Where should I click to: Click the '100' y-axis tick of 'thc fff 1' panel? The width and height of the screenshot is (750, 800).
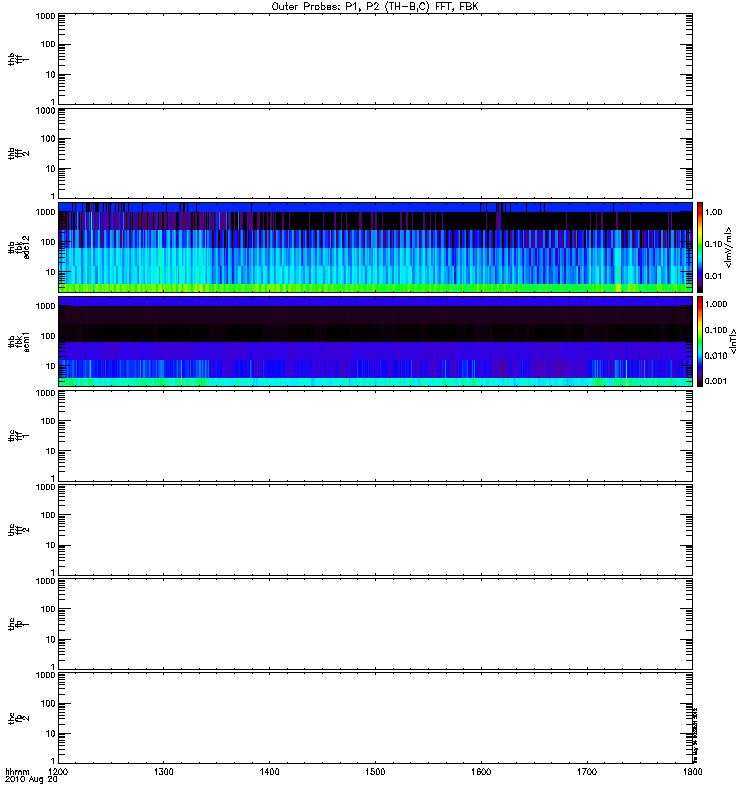[x=48, y=421]
